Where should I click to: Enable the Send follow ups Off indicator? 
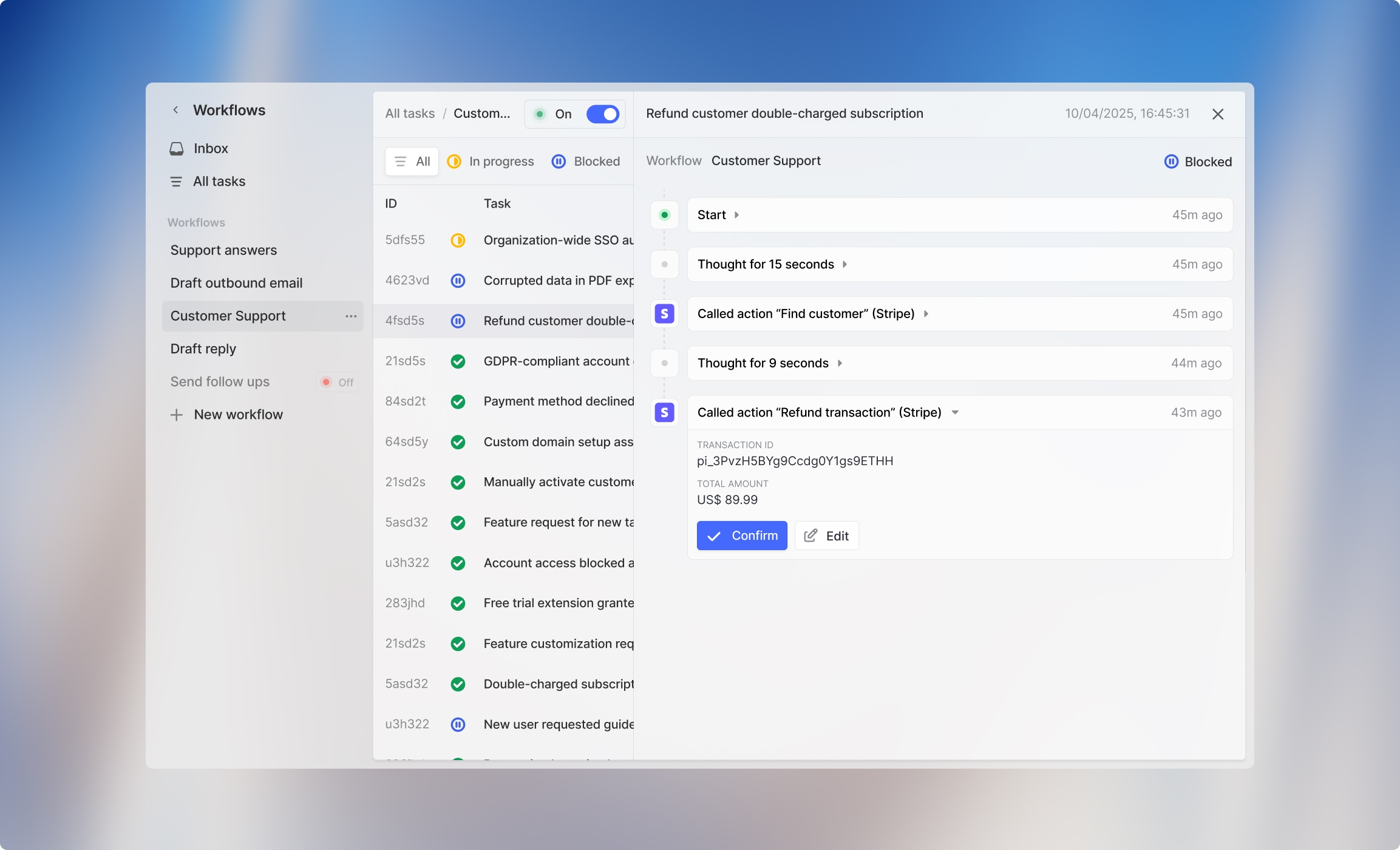[x=337, y=382]
